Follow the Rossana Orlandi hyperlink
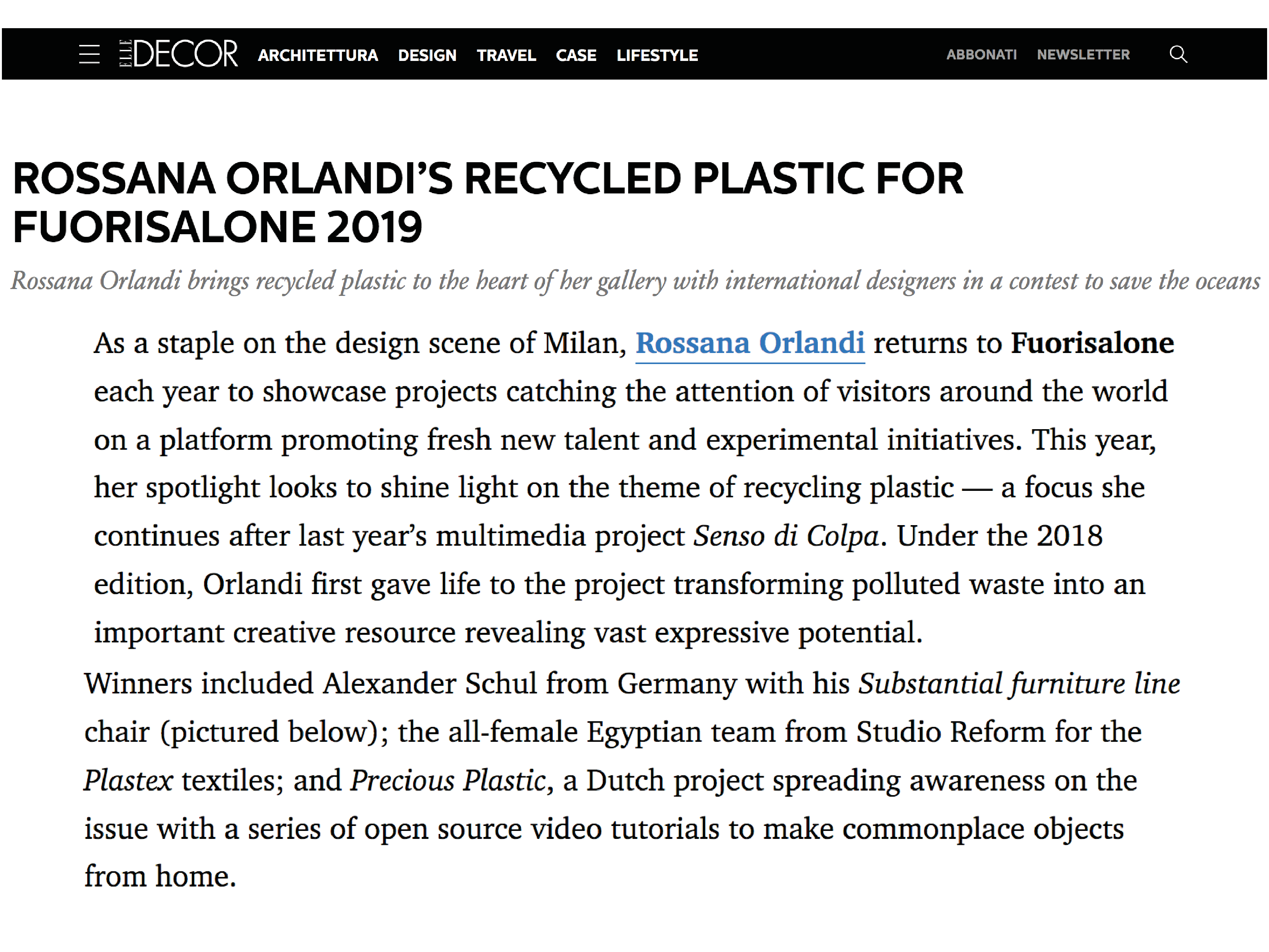Screen dimensions: 1269x952 click(750, 344)
